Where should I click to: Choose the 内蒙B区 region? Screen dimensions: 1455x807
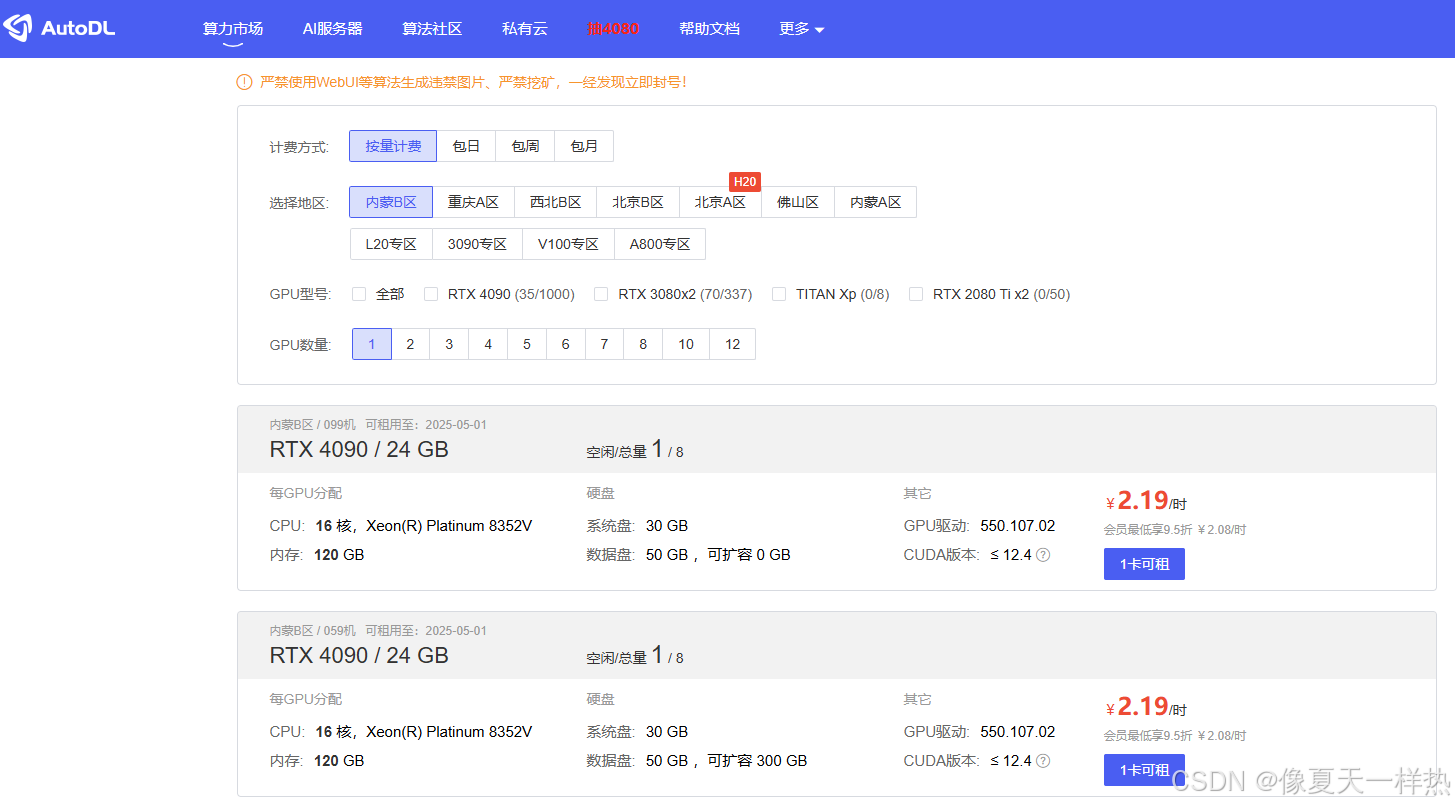pyautogui.click(x=391, y=202)
